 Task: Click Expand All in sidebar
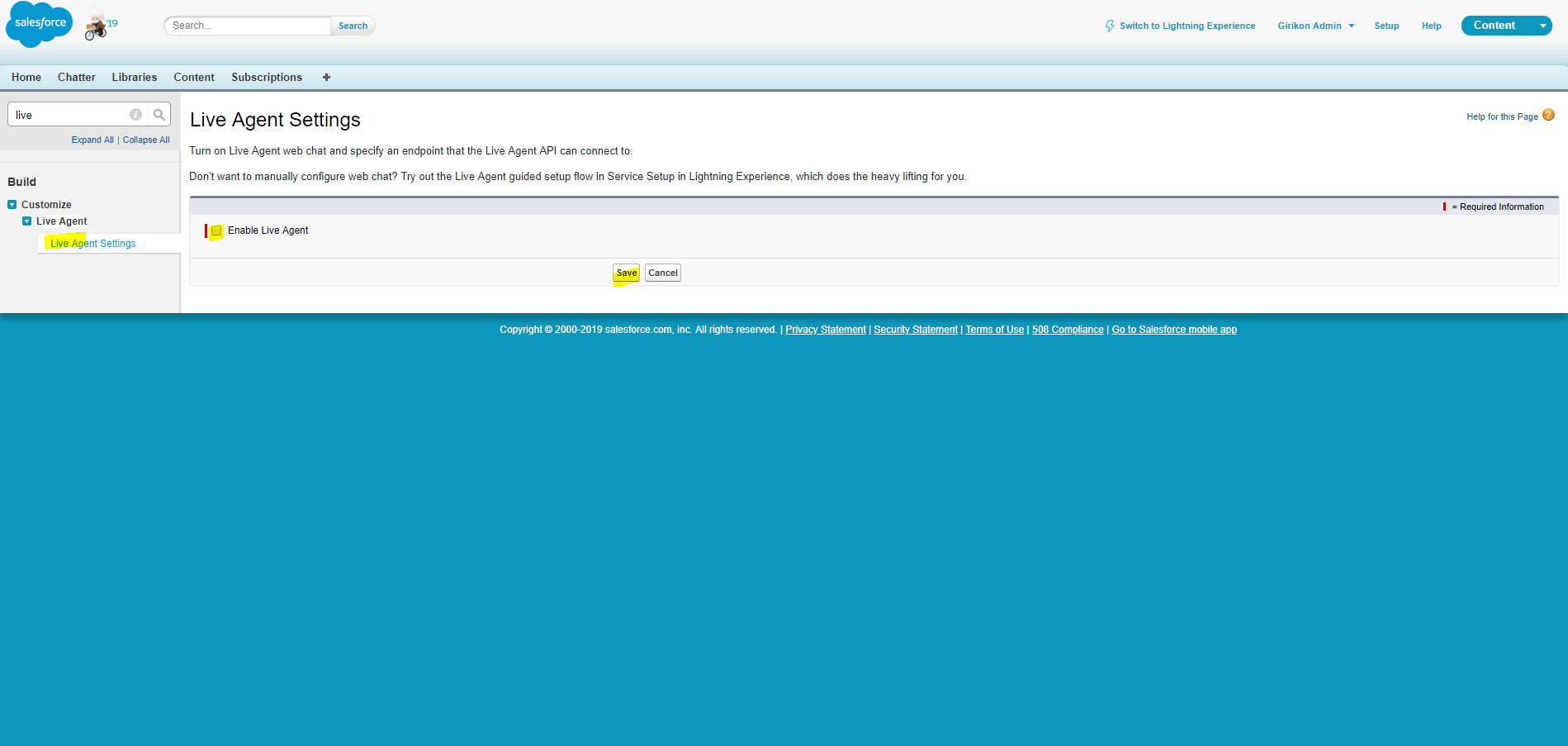click(x=92, y=140)
